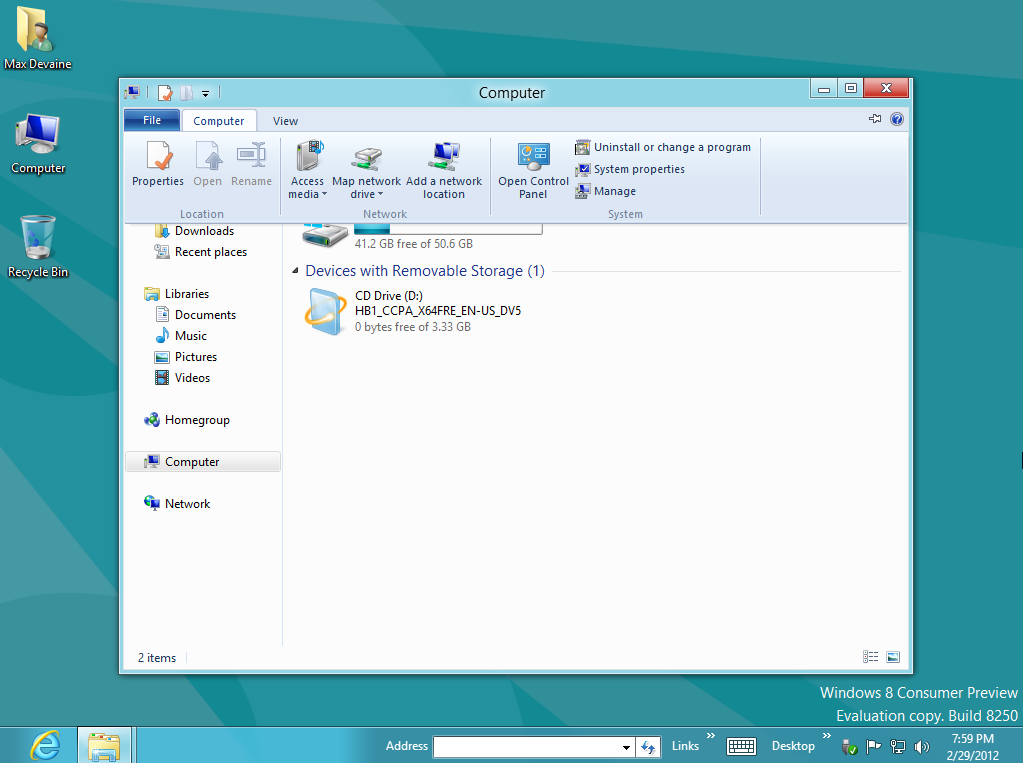Click the local disk capacity bar
1023x763 pixels.
click(x=448, y=228)
